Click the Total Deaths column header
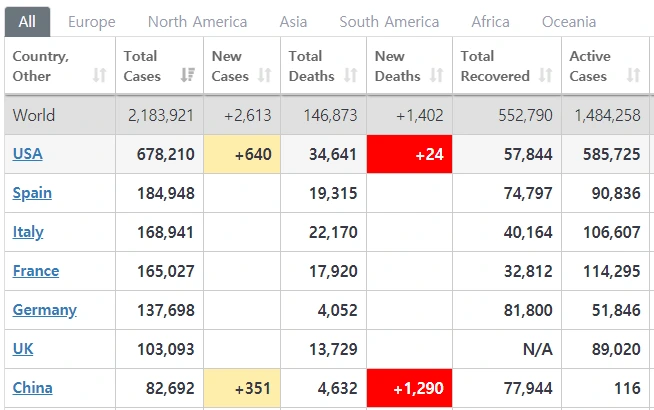This screenshot has height=410, width=654. (x=324, y=65)
